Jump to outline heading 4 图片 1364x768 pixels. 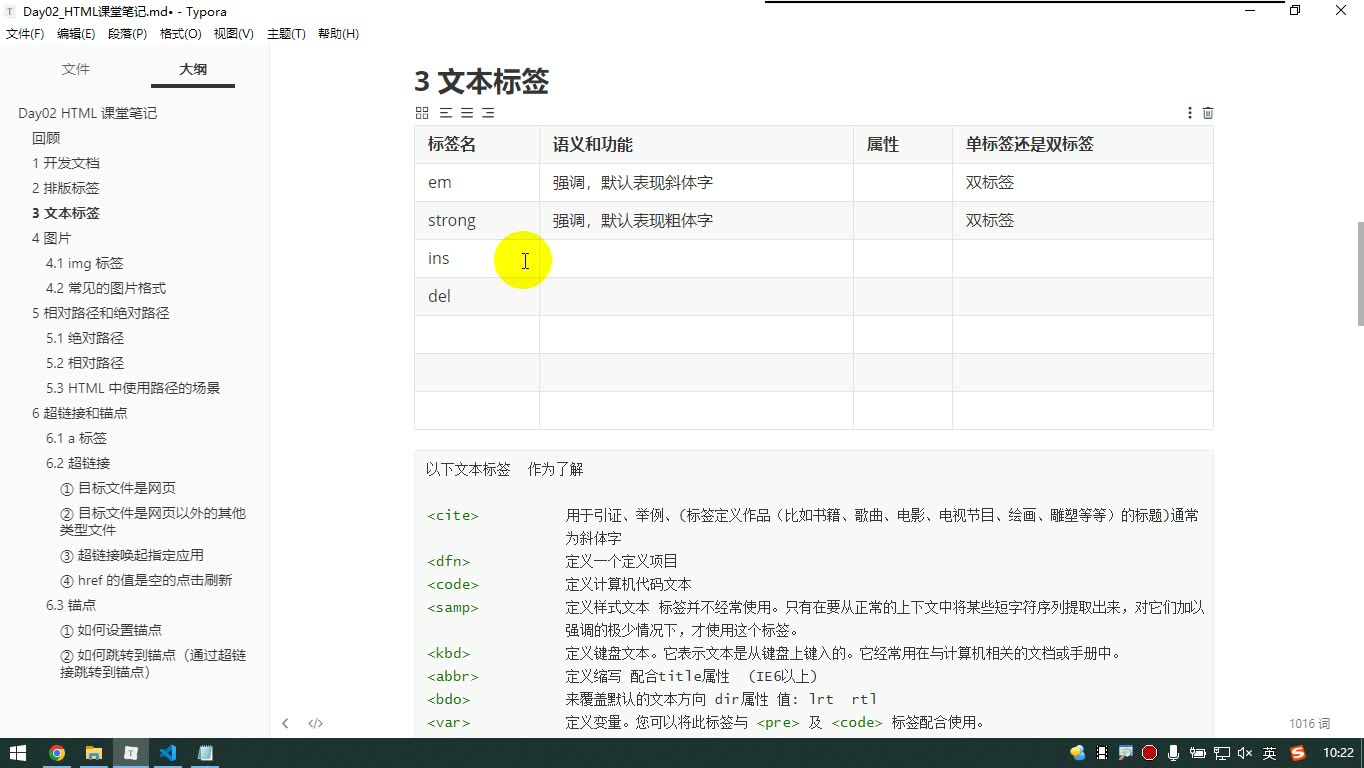pos(52,238)
